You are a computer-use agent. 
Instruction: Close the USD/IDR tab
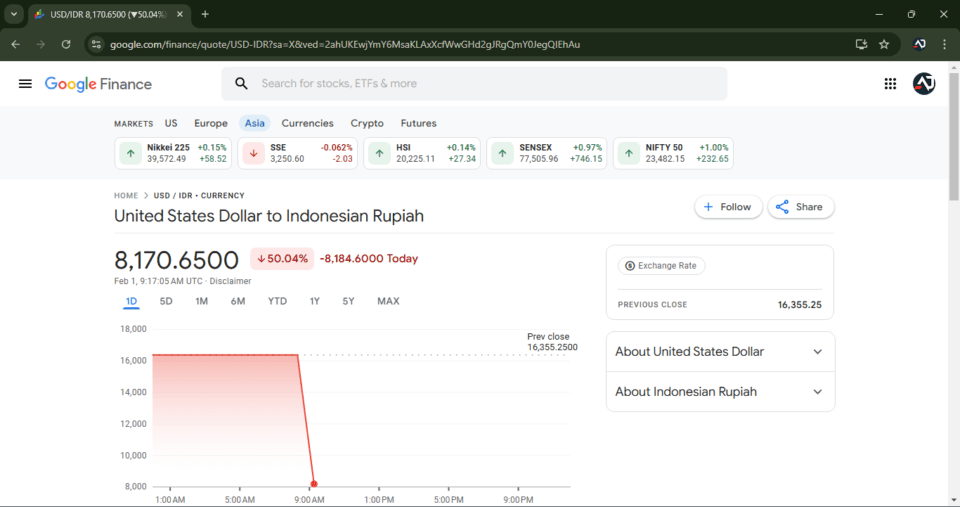click(180, 14)
